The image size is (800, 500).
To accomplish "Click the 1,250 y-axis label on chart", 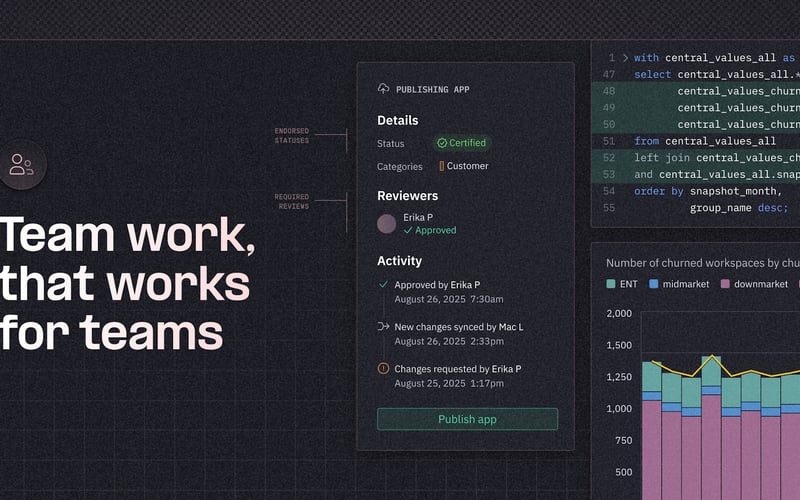I will point(619,377).
